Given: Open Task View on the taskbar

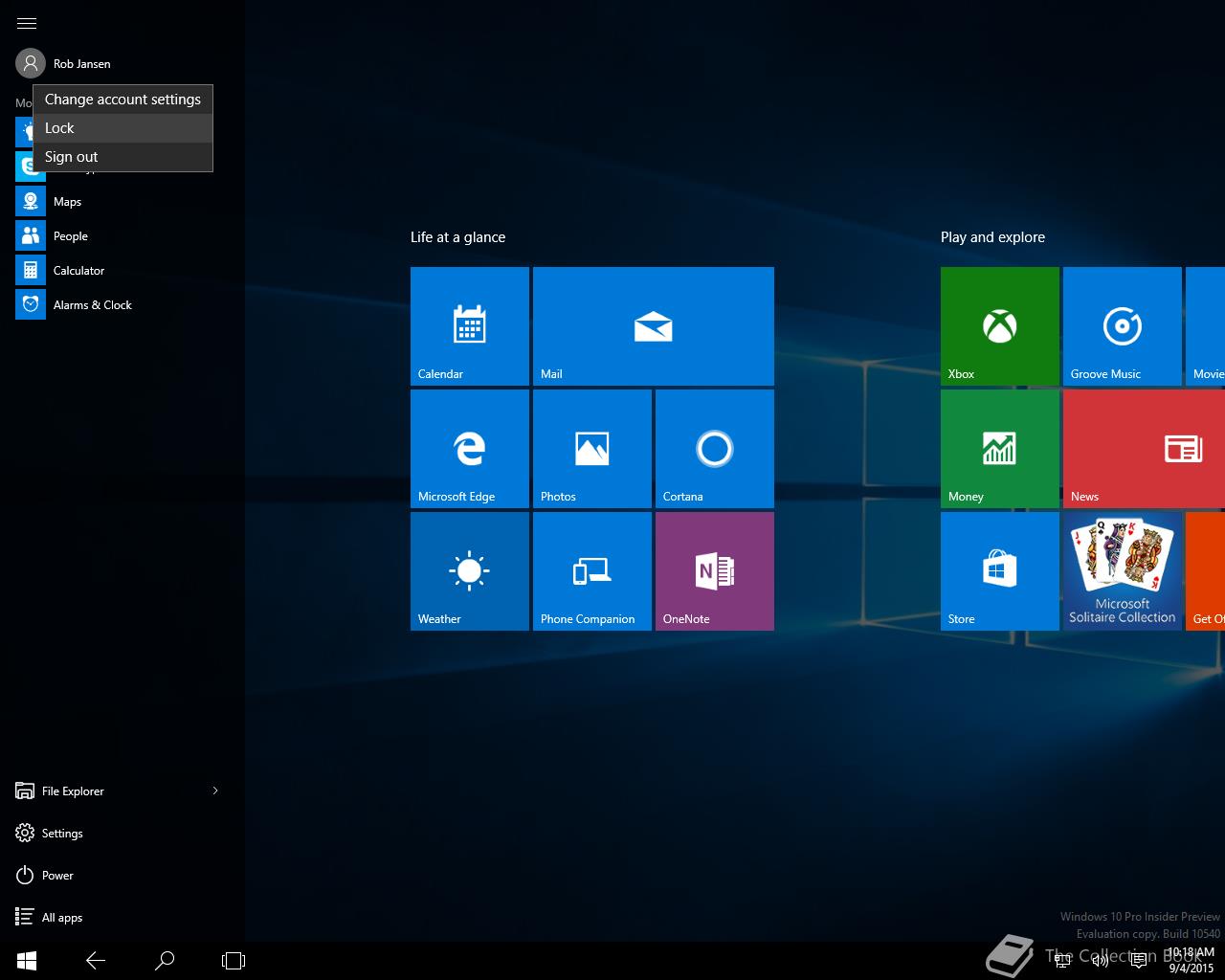Looking at the screenshot, I should tap(234, 961).
